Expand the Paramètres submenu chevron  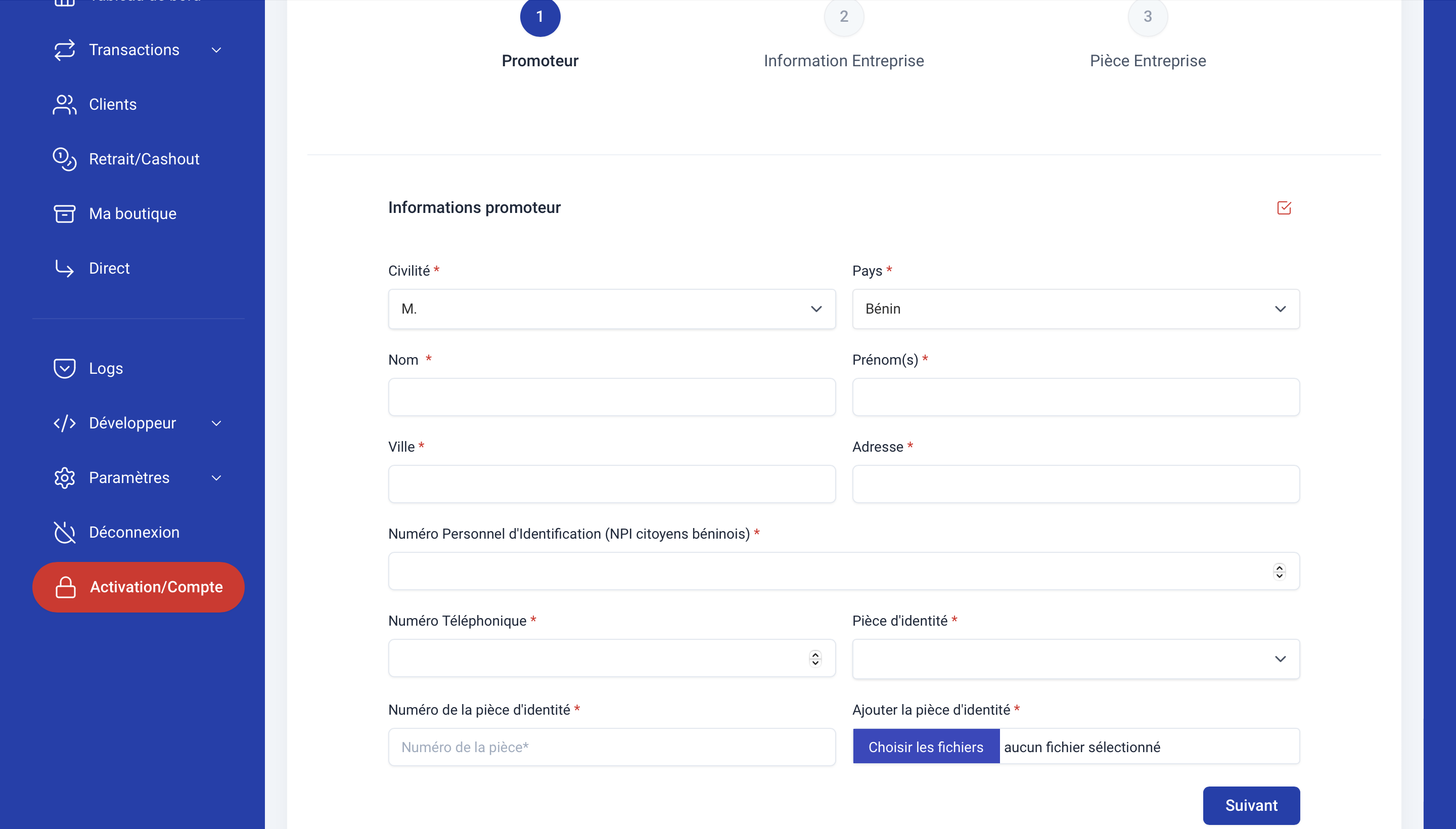click(216, 477)
